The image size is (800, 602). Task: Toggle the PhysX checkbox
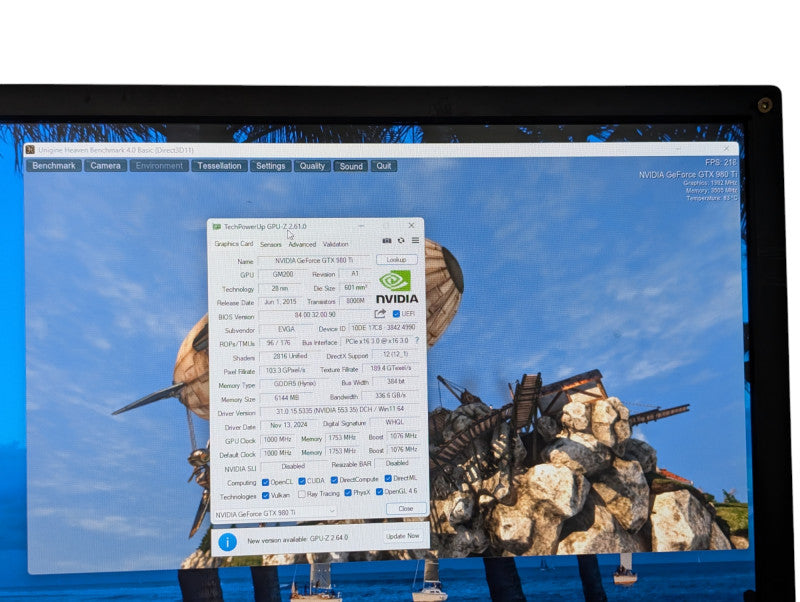point(348,493)
